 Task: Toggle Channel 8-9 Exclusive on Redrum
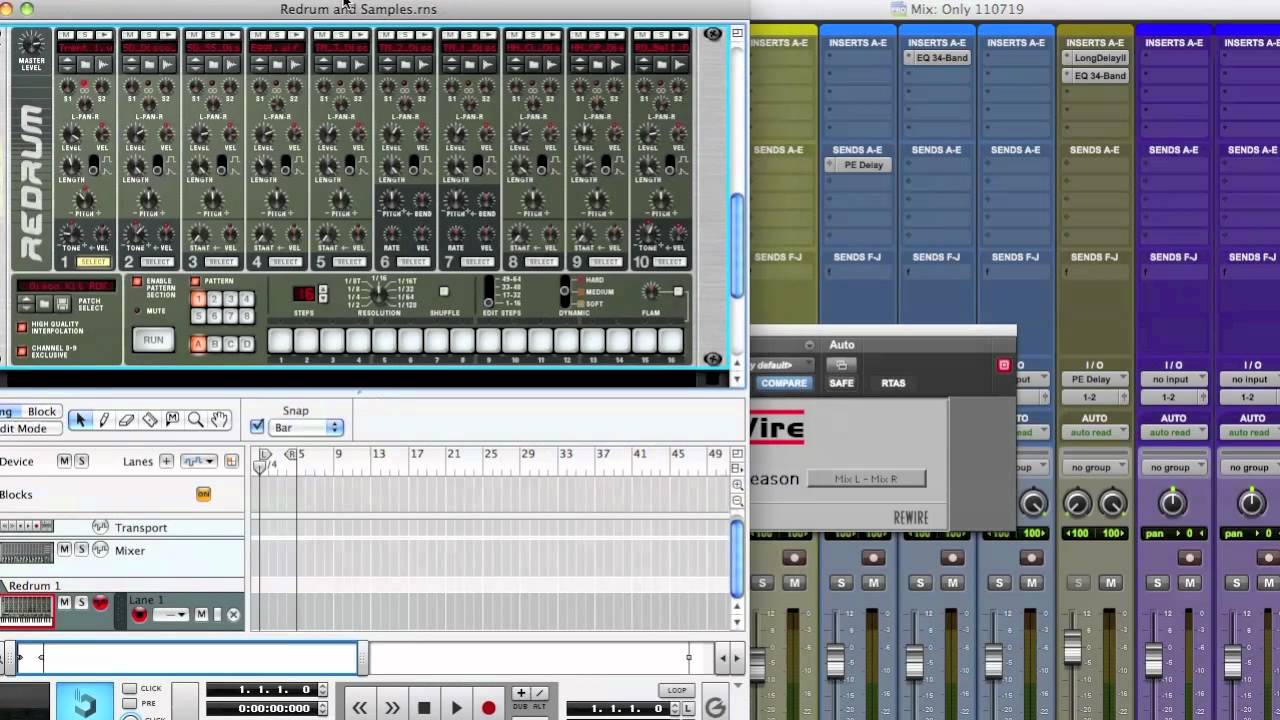pyautogui.click(x=22, y=350)
